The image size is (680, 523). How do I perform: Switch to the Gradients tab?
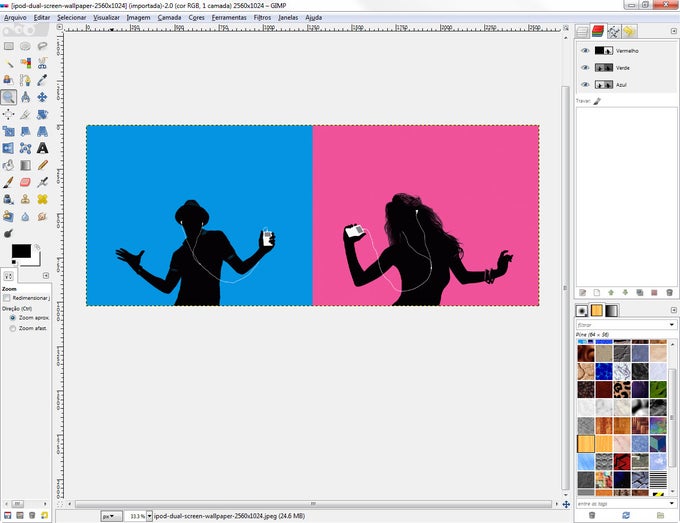pos(611,311)
